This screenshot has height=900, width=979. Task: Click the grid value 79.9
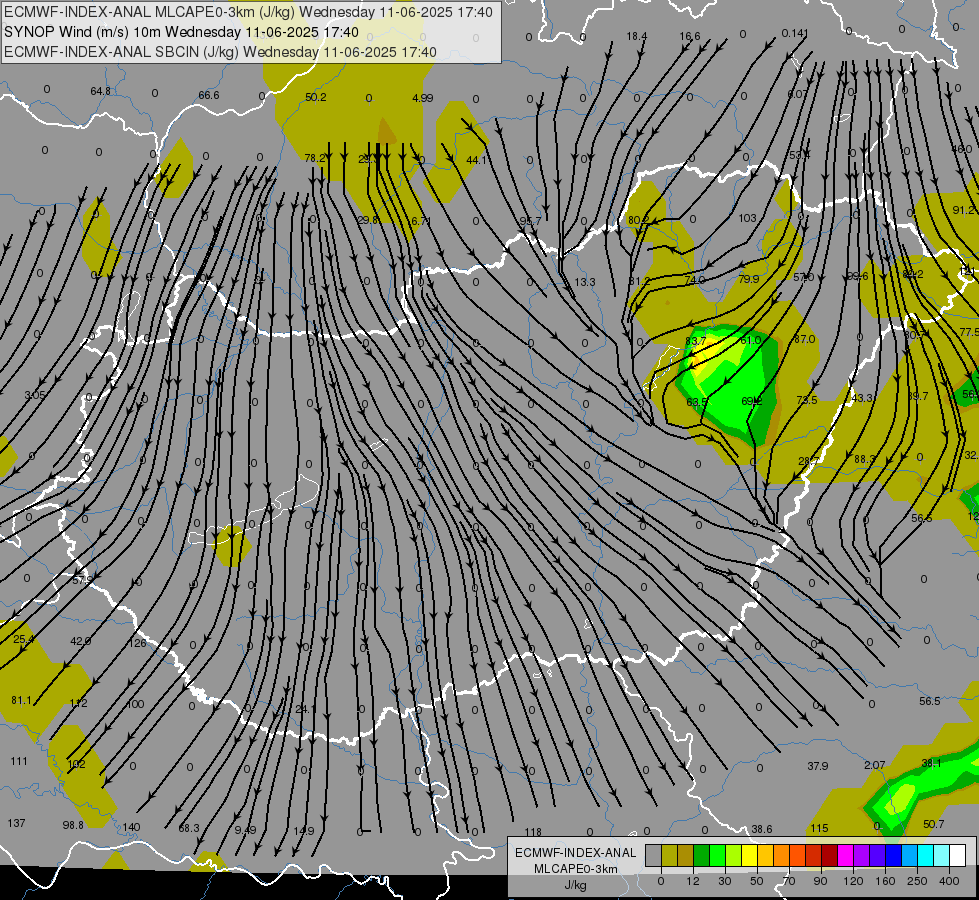pyautogui.click(x=749, y=279)
